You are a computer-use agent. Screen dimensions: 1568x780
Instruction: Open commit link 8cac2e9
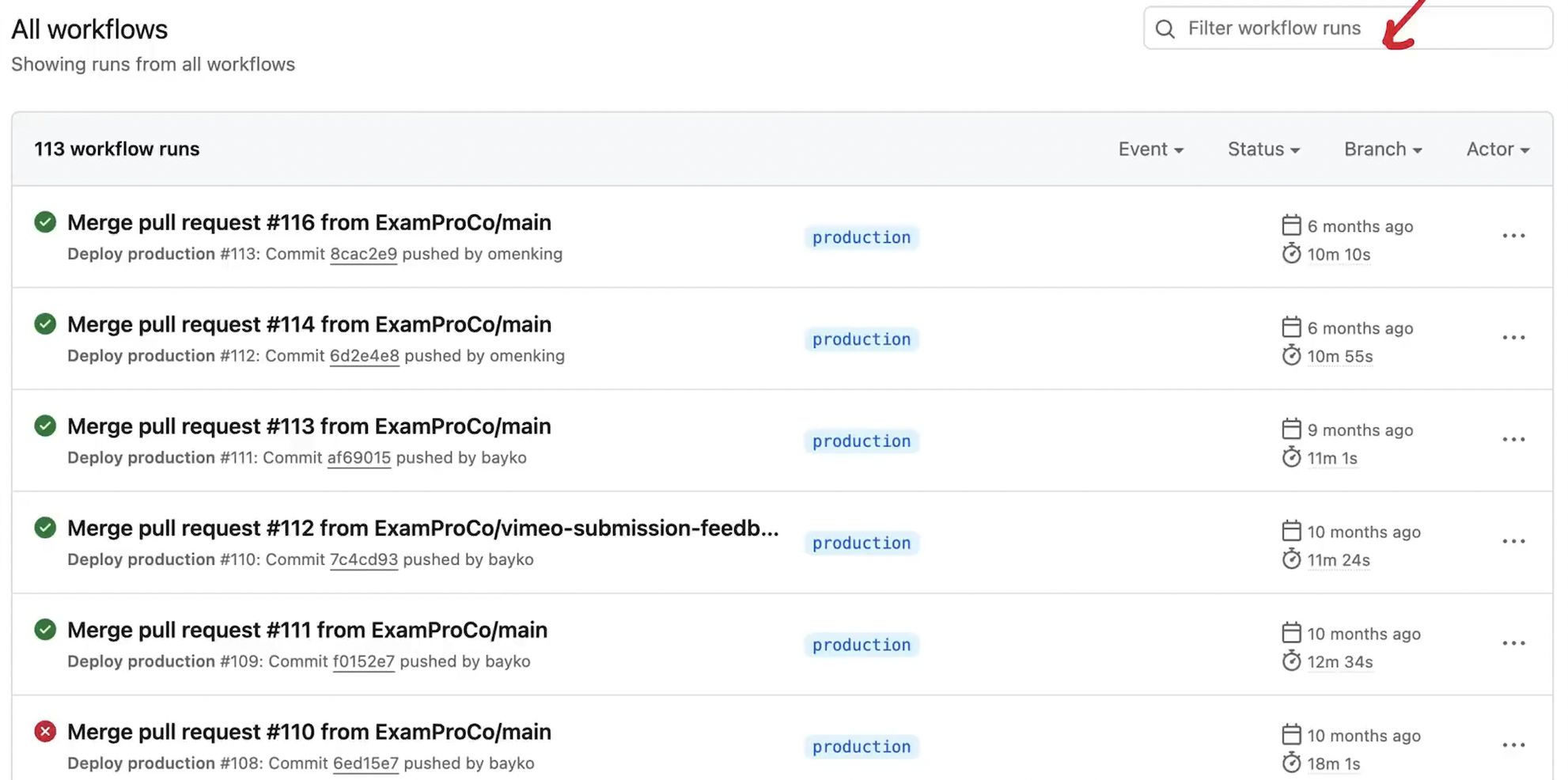point(363,254)
